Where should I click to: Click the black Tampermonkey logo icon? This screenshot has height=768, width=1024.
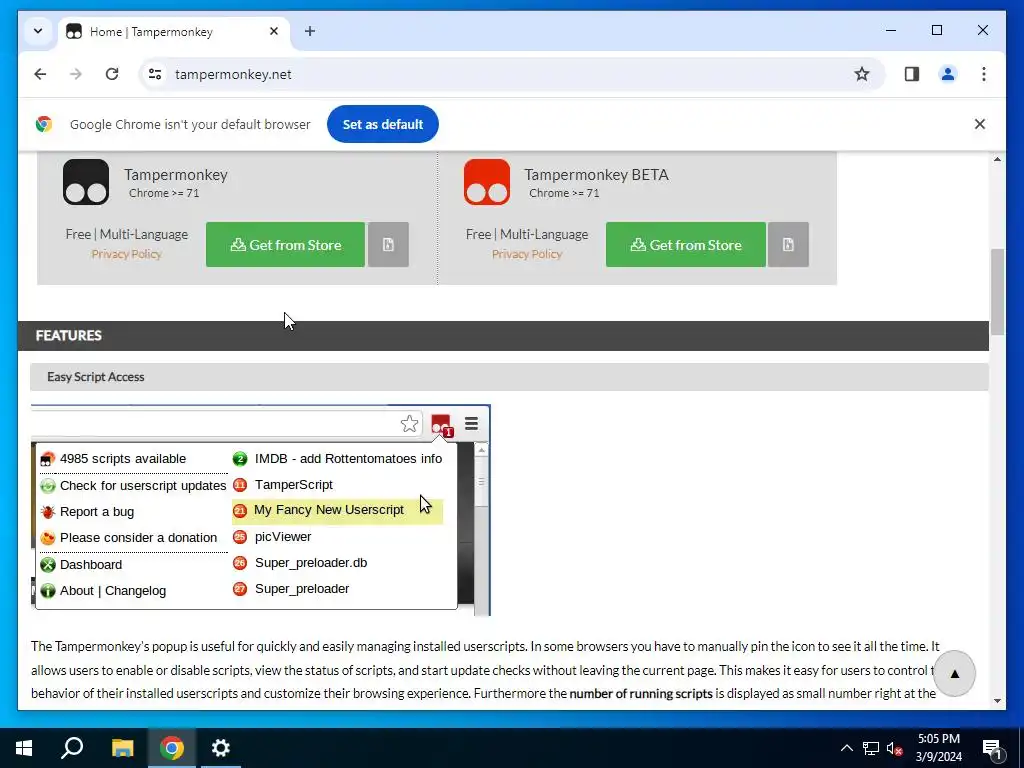click(x=86, y=182)
